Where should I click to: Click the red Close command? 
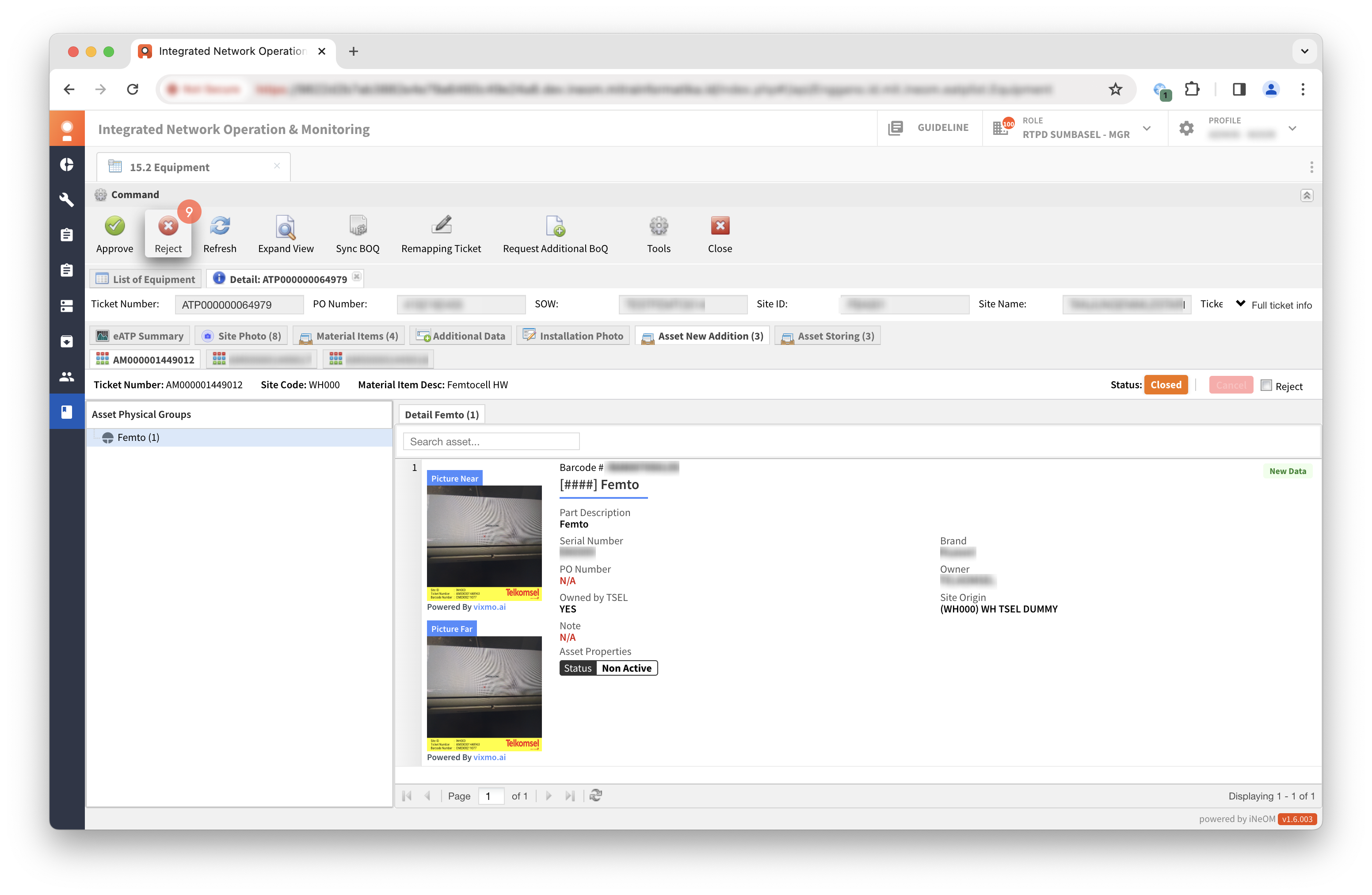point(720,234)
